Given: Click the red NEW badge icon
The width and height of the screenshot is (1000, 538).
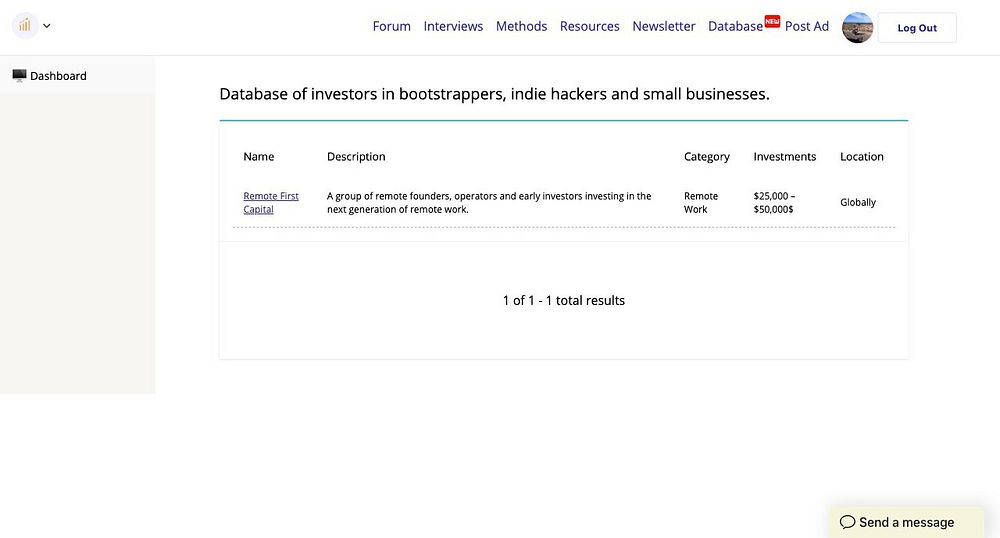Looking at the screenshot, I should pos(772,20).
